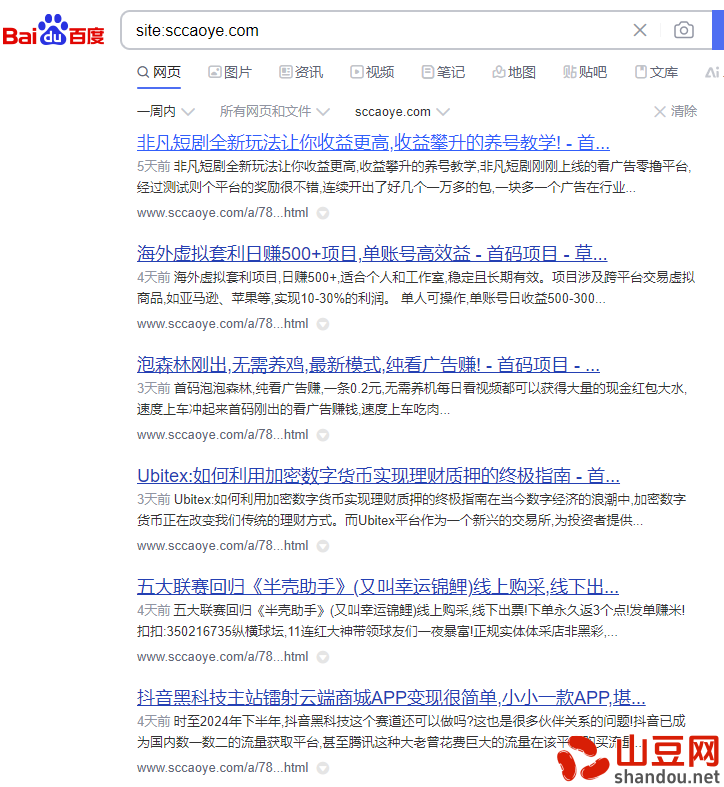Expand the 一周内 time filter
The image size is (724, 787).
point(165,111)
